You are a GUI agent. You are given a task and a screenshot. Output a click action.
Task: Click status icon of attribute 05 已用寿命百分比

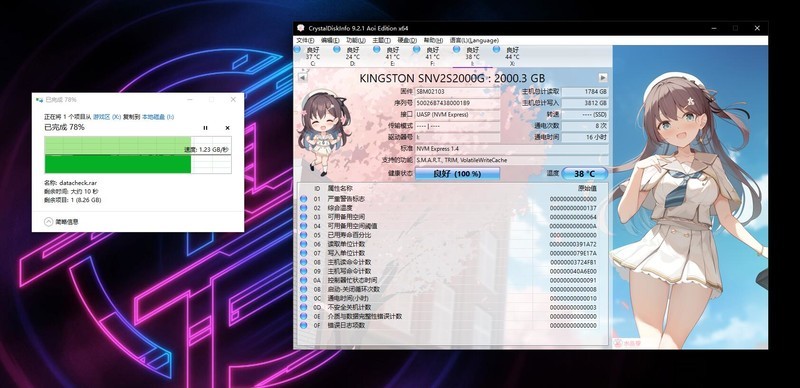click(304, 235)
